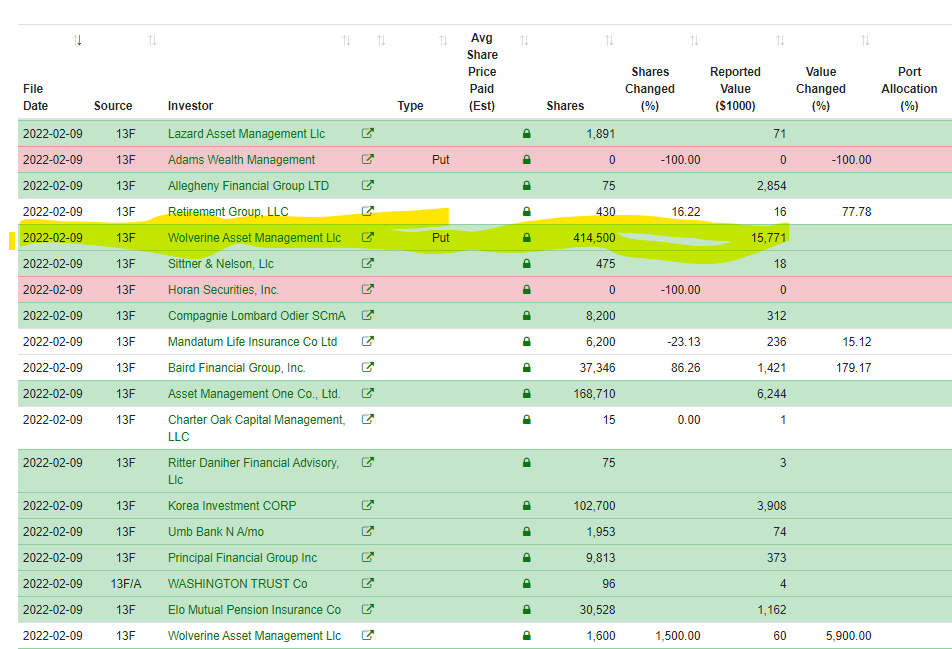Click external link icon beside Sittner & Nelson
The height and width of the screenshot is (649, 952).
click(x=367, y=263)
